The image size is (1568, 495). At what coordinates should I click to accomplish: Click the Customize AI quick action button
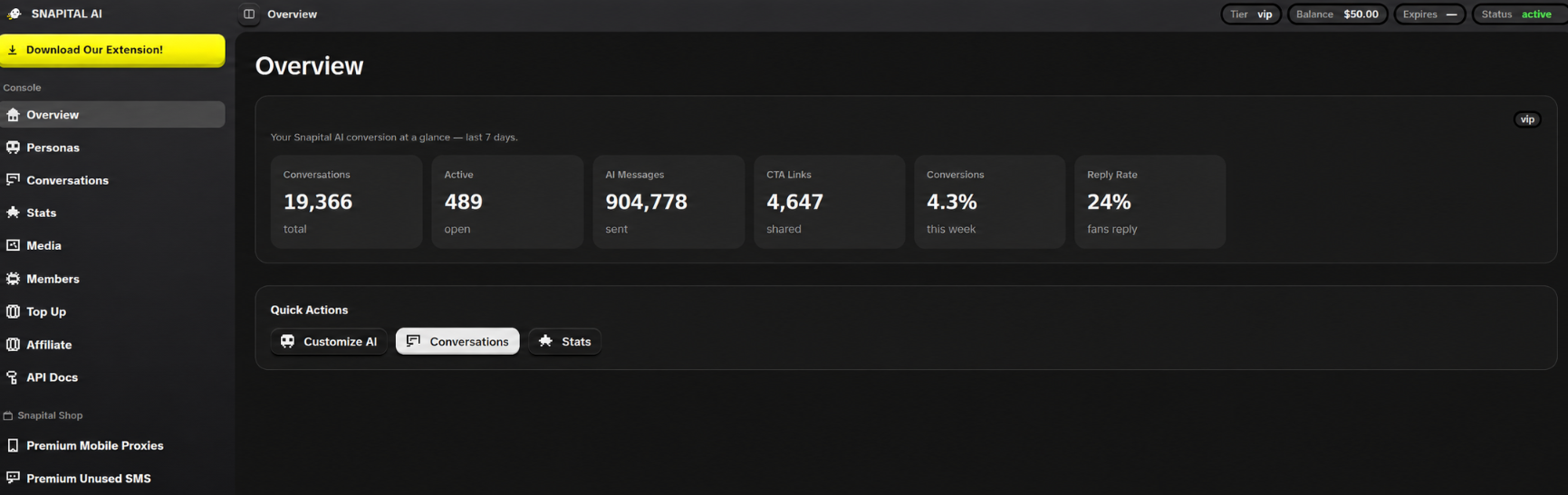329,341
